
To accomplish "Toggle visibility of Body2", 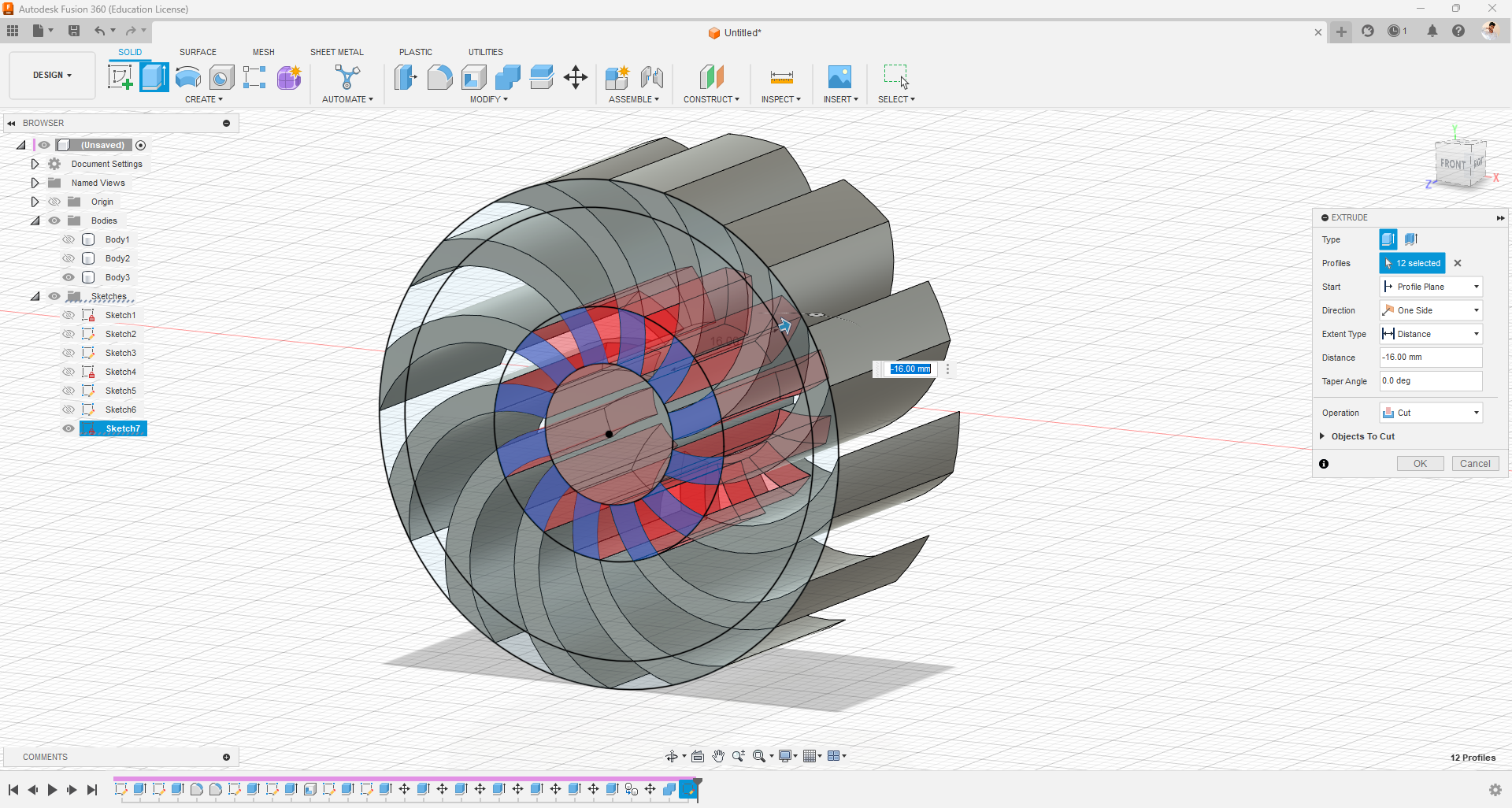I will pos(69,258).
